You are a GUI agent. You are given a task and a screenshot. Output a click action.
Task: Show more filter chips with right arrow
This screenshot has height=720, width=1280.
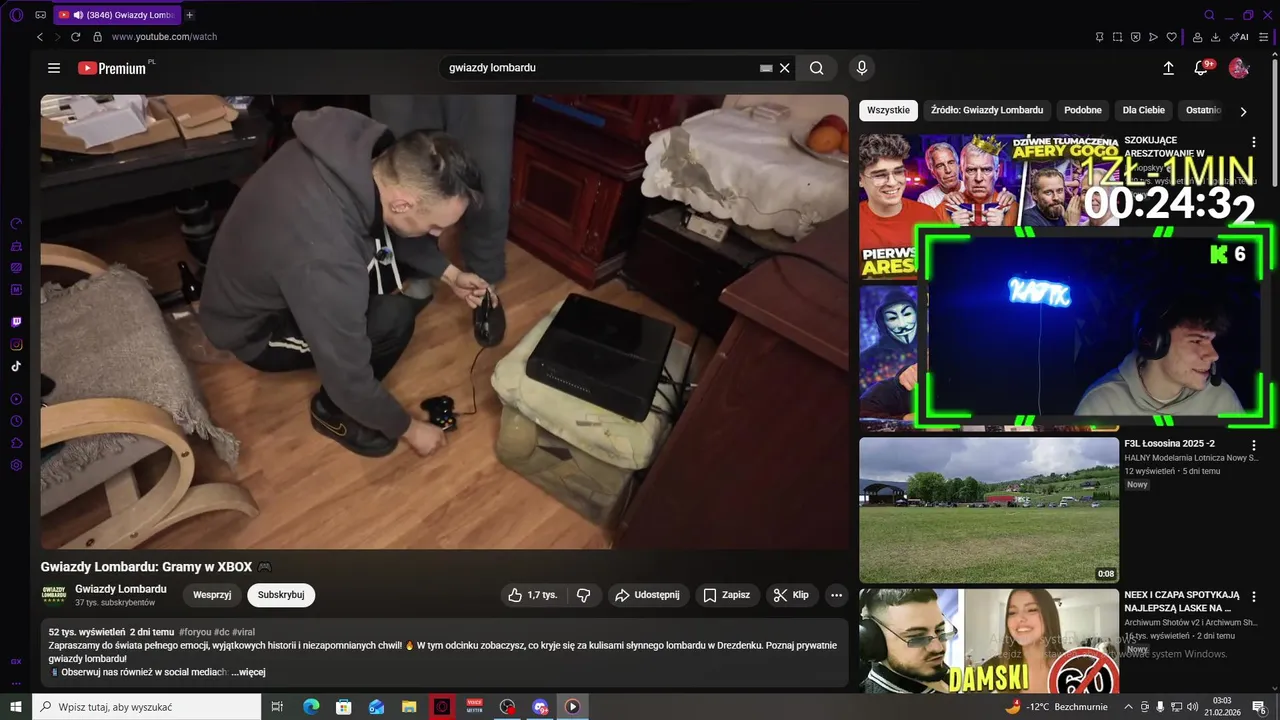click(x=1243, y=111)
